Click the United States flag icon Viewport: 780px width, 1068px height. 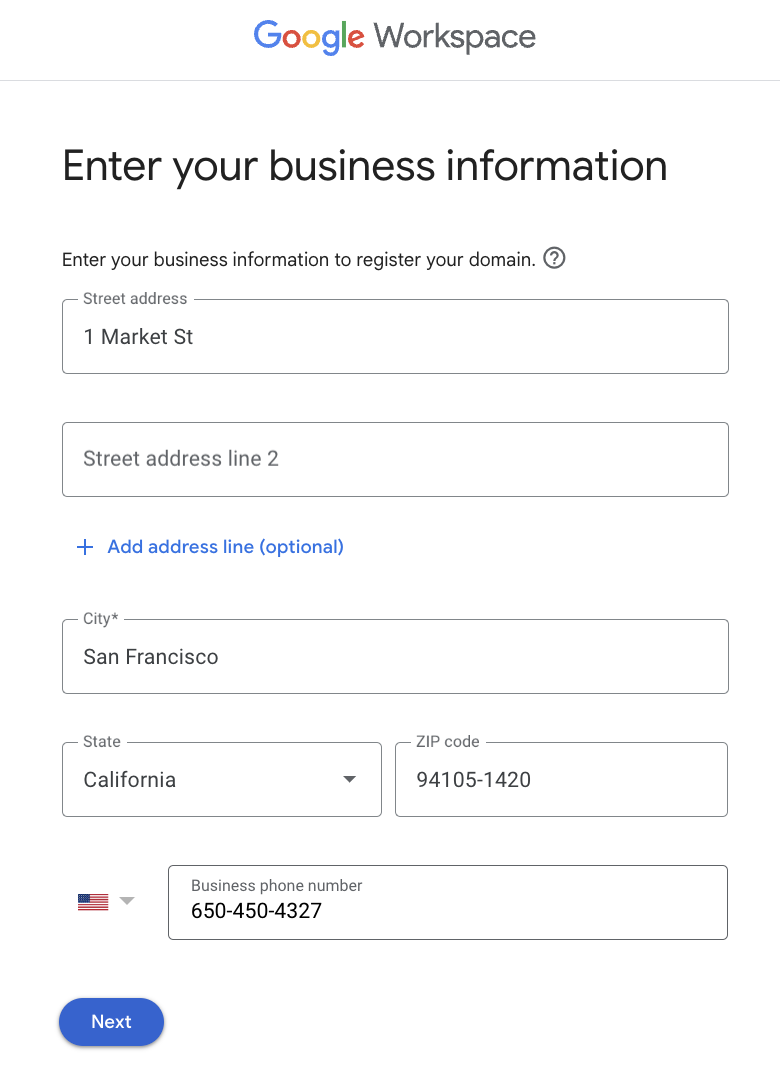93,902
